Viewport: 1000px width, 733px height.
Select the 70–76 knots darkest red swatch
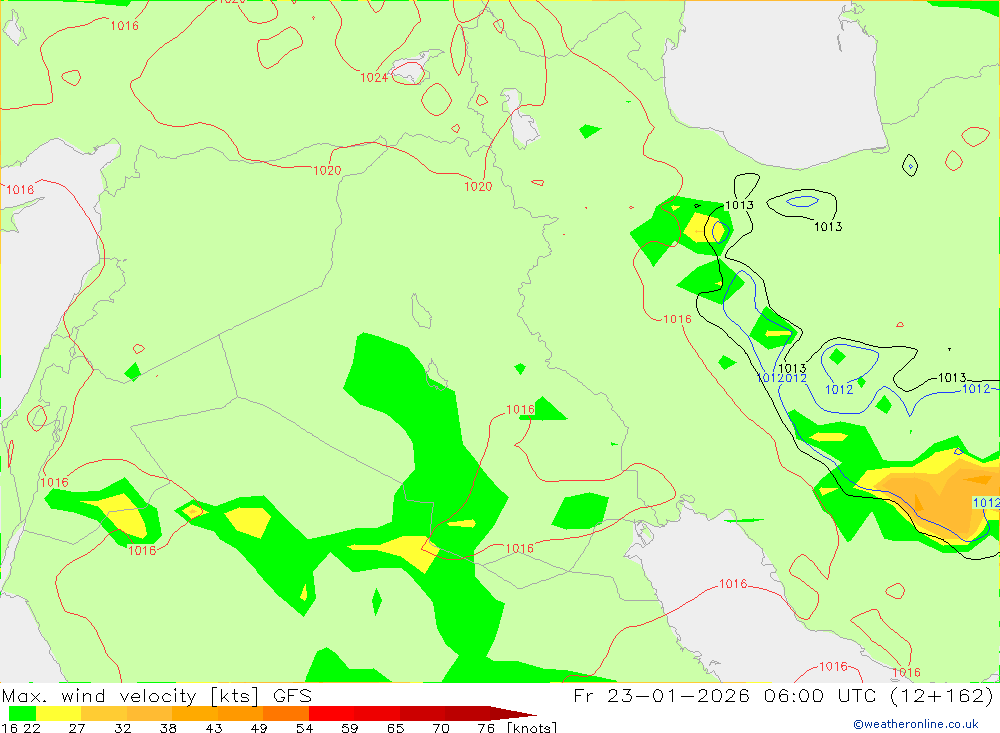pos(467,713)
